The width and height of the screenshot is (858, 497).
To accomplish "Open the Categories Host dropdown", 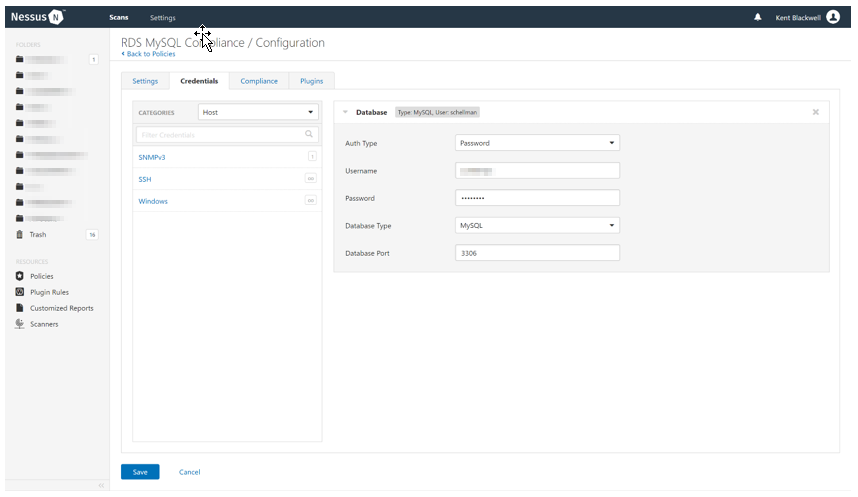I will point(258,112).
